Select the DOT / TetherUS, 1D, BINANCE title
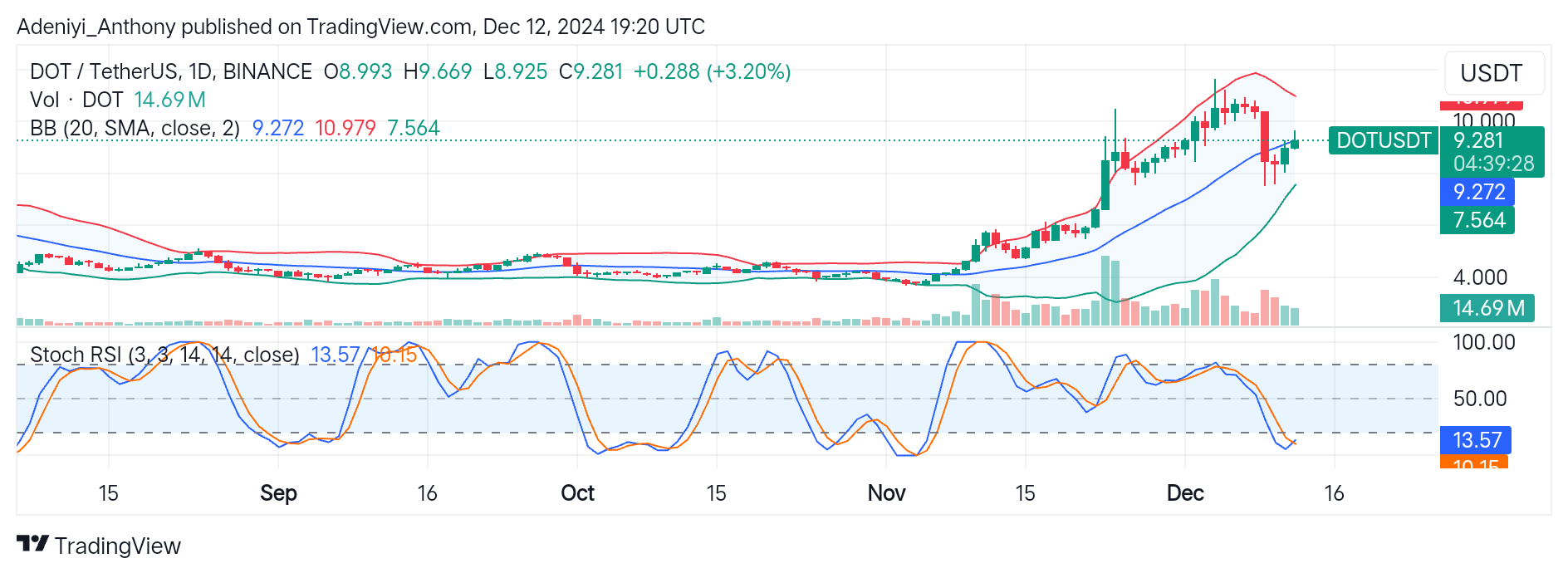The image size is (1568, 573). point(171,71)
